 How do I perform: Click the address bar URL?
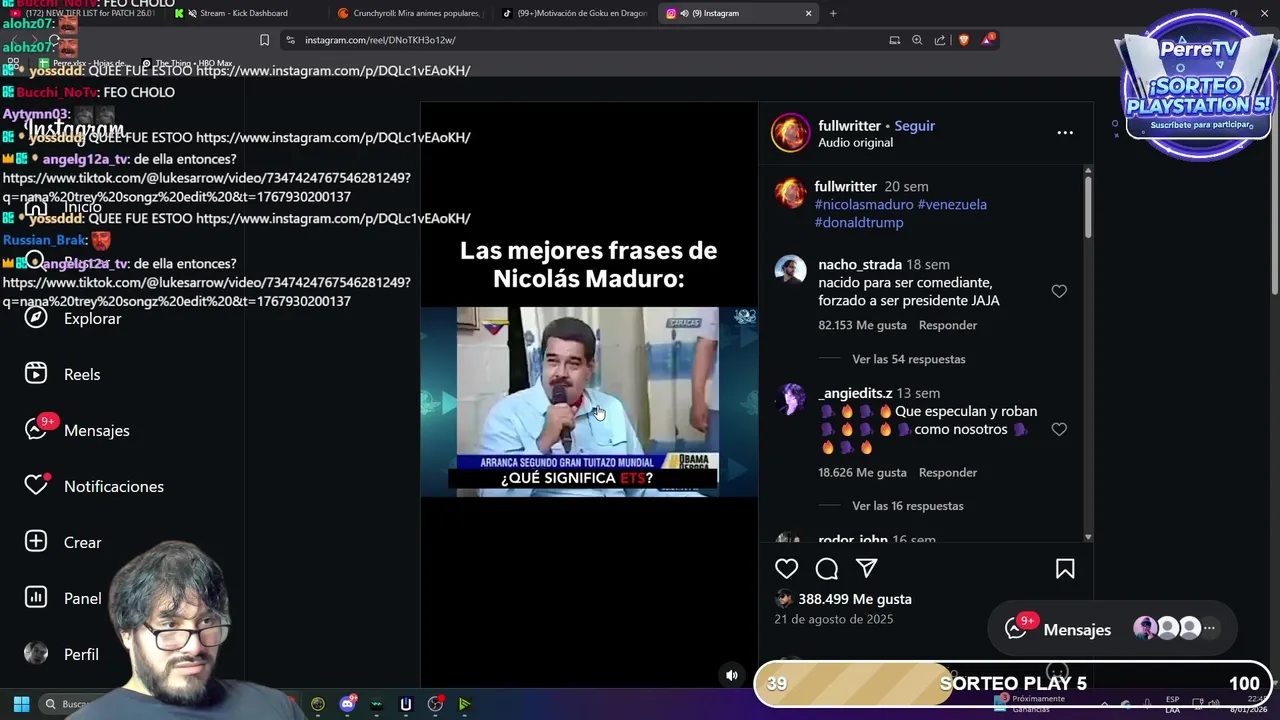380,40
